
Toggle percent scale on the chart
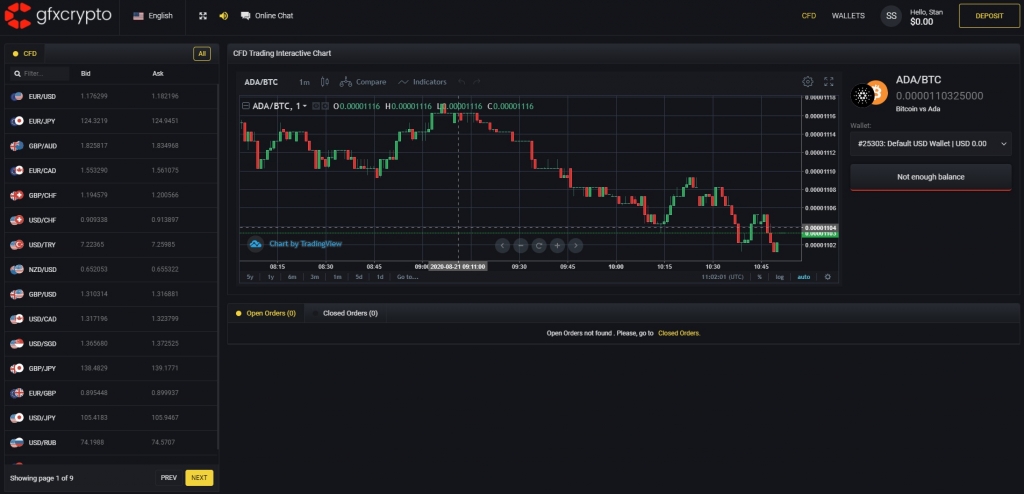[760, 277]
